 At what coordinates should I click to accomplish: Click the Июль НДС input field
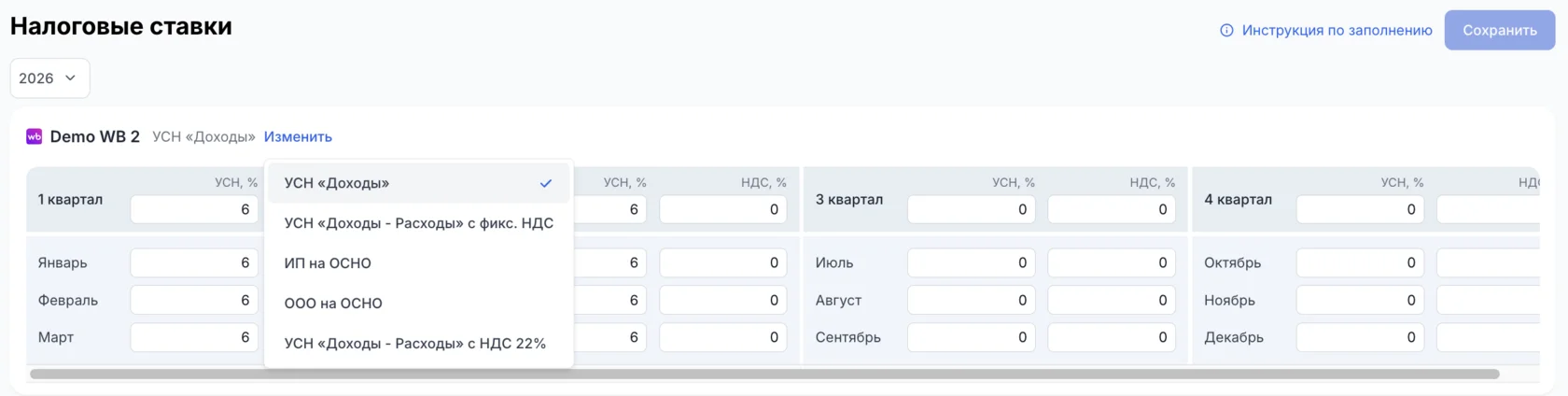(1112, 262)
